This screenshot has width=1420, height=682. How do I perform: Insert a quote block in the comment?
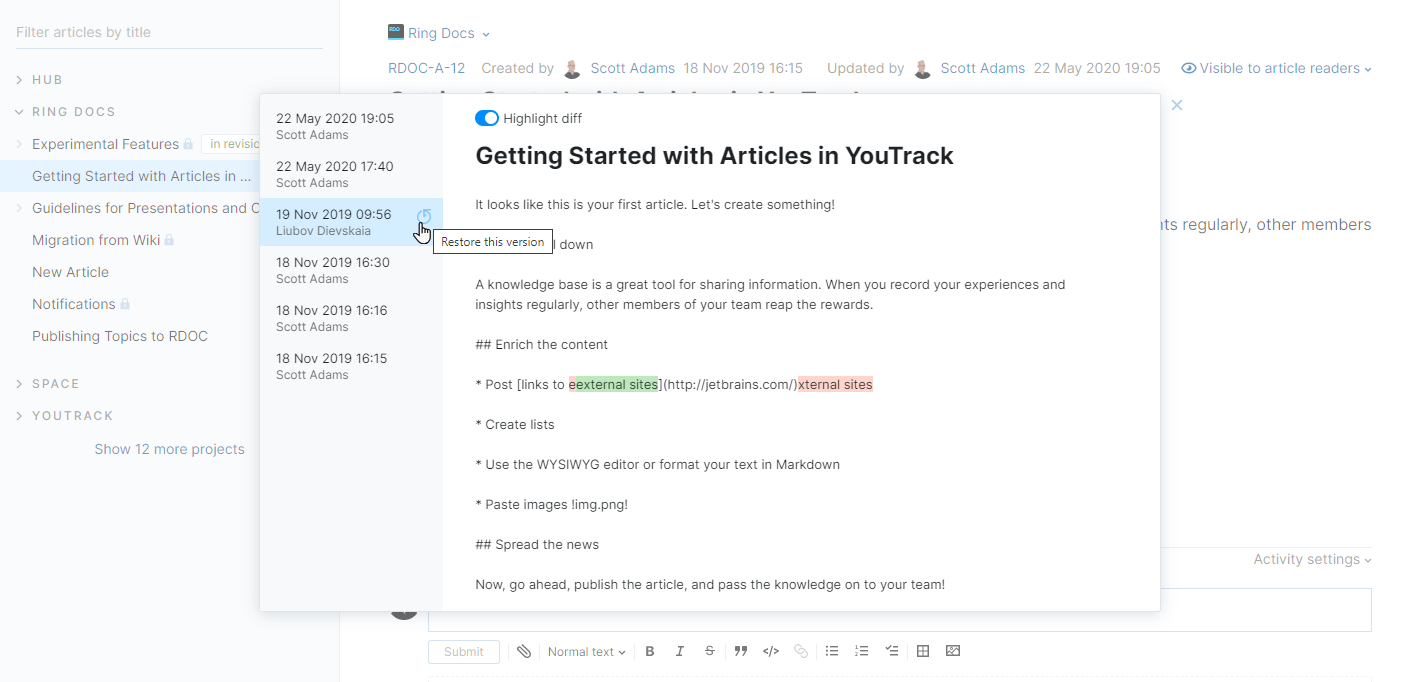pyautogui.click(x=741, y=651)
